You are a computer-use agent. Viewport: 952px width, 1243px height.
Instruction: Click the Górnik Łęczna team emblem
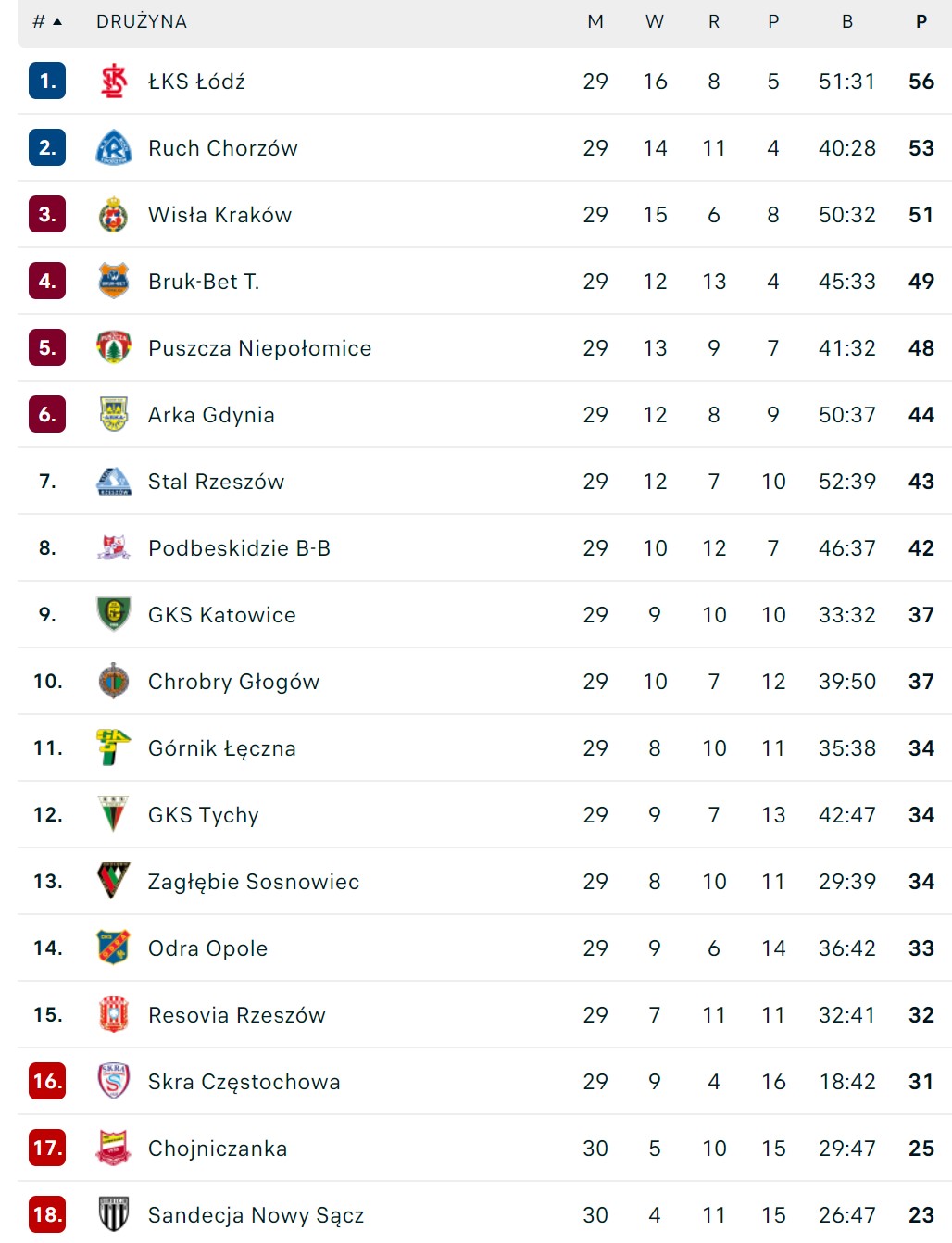point(114,747)
